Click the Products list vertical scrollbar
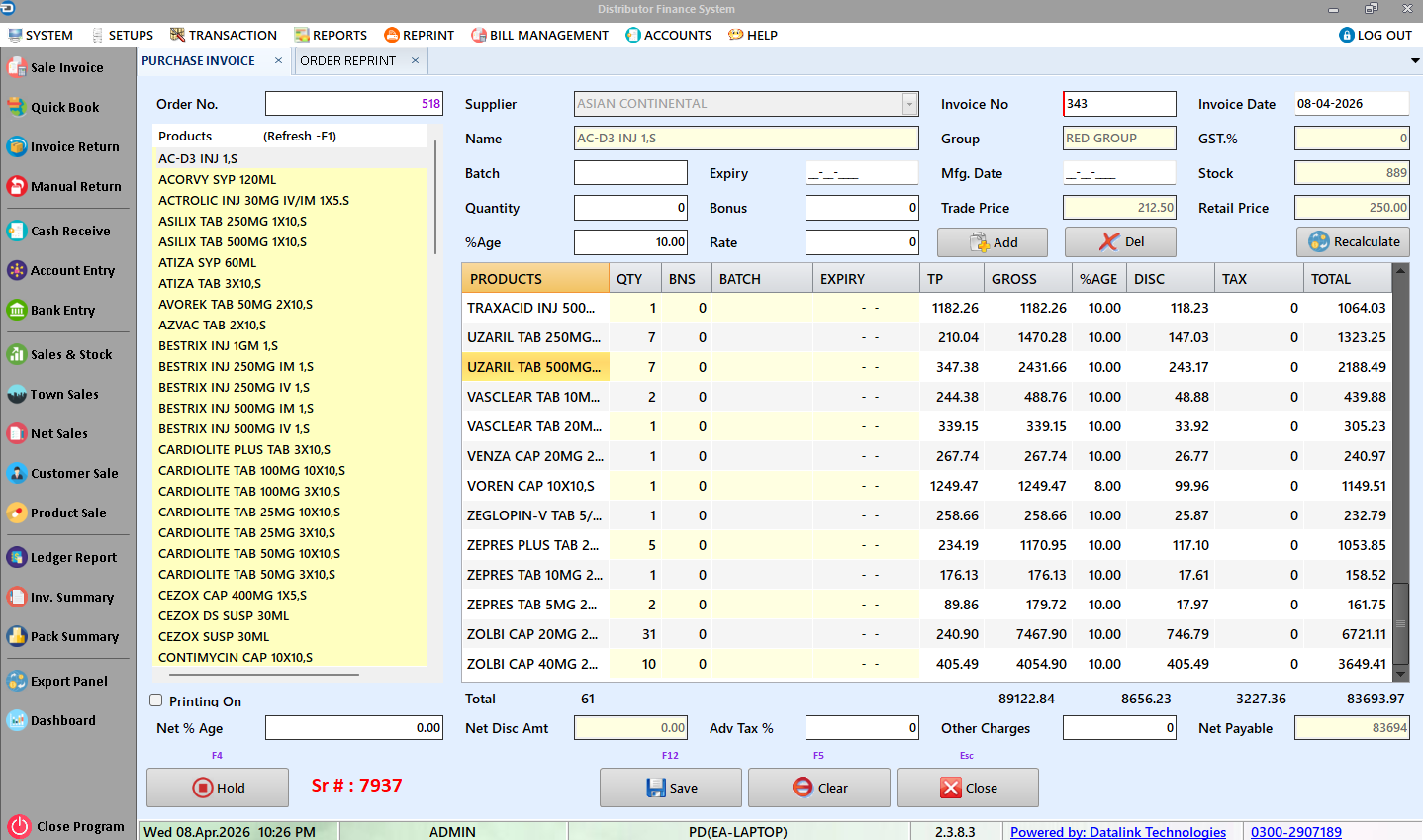Viewport: 1423px width, 840px height. click(x=435, y=198)
